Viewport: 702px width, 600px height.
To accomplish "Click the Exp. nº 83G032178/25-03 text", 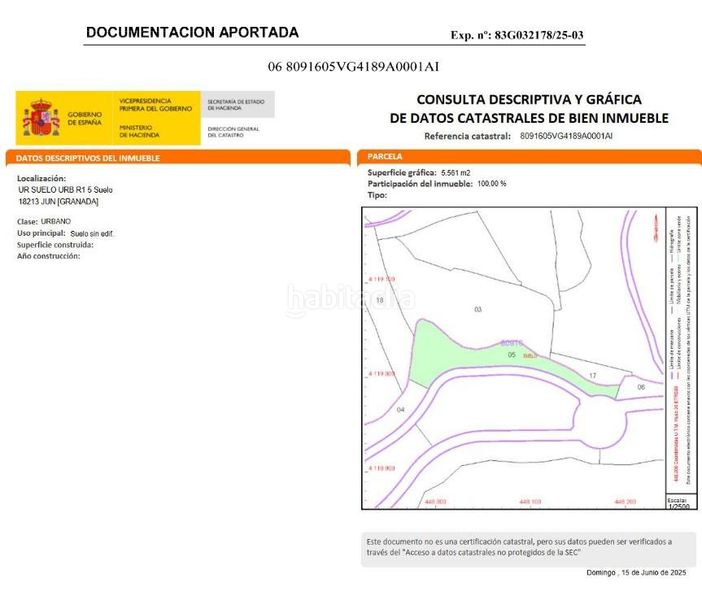I will pos(517,35).
